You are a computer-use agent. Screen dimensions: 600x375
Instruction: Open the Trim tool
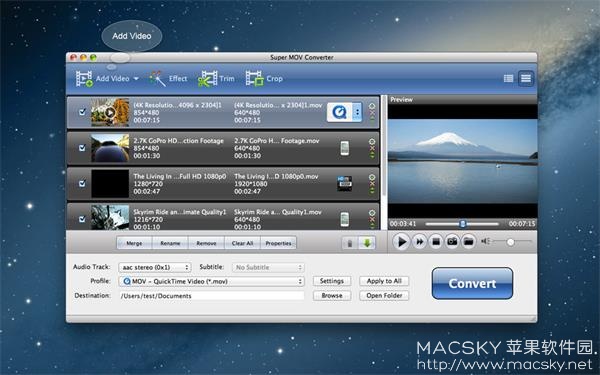(x=216, y=79)
